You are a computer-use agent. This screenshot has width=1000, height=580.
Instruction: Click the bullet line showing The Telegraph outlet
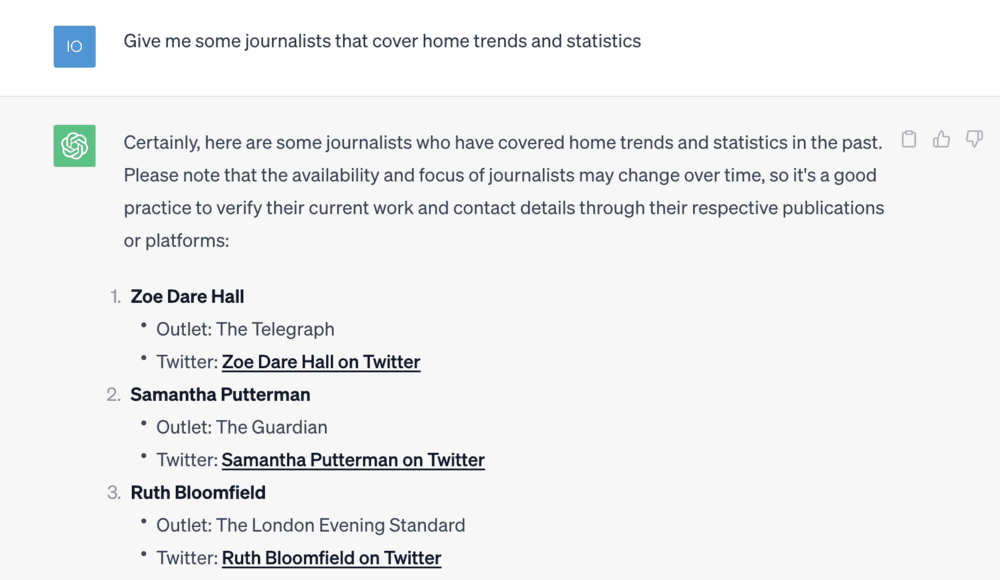245,329
